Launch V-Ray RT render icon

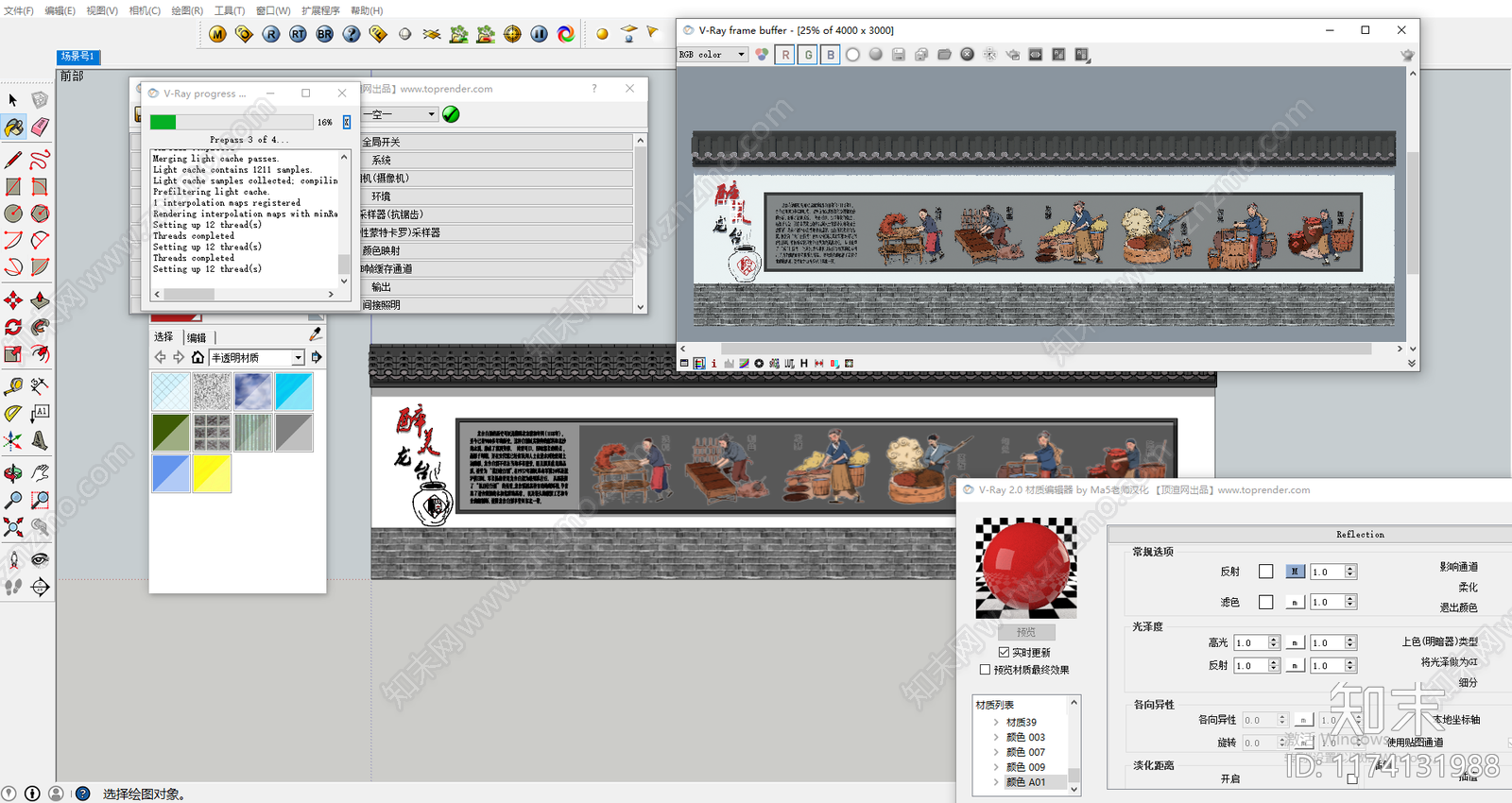coord(298,34)
